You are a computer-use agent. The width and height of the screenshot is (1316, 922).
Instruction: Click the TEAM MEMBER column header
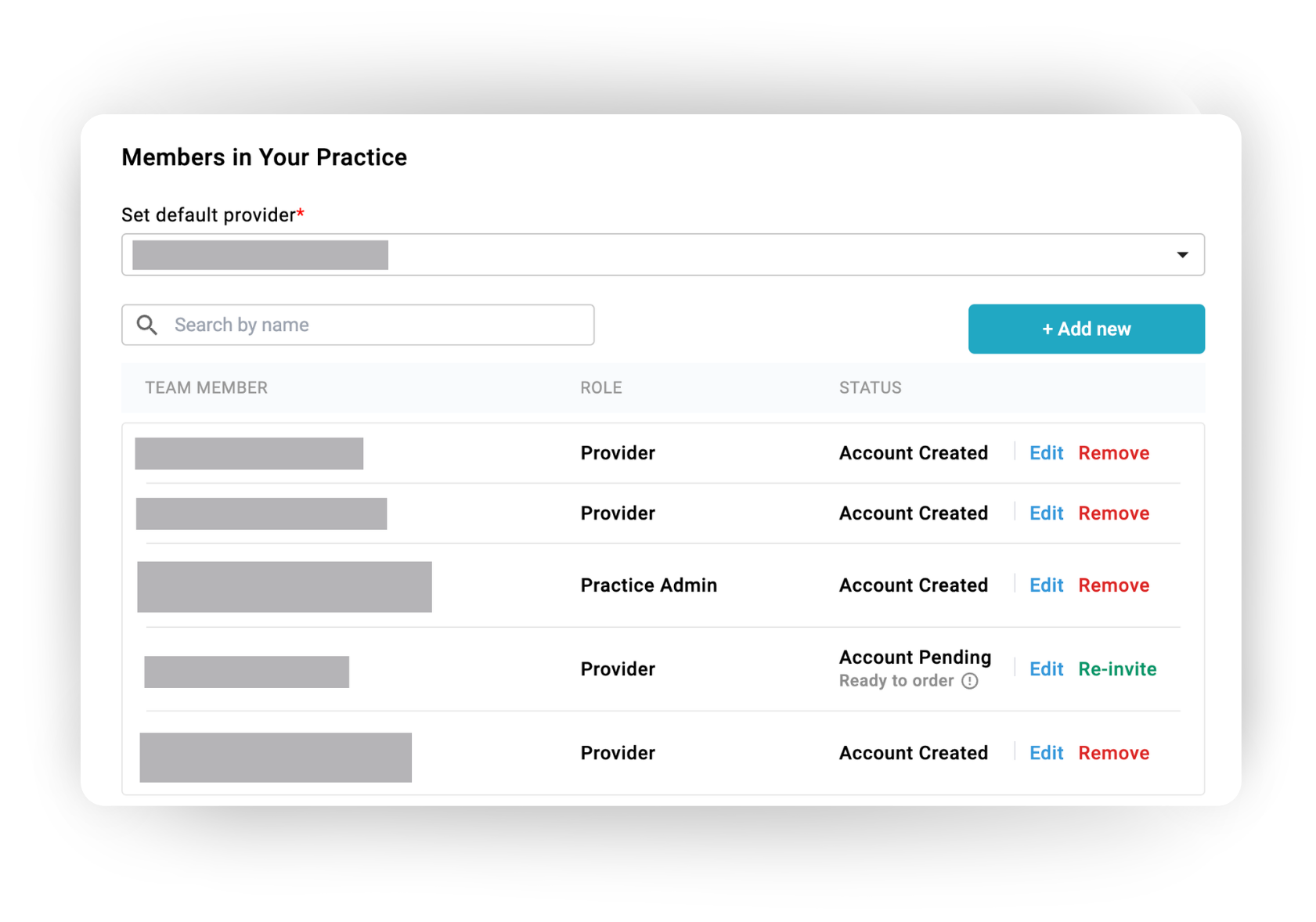point(206,388)
